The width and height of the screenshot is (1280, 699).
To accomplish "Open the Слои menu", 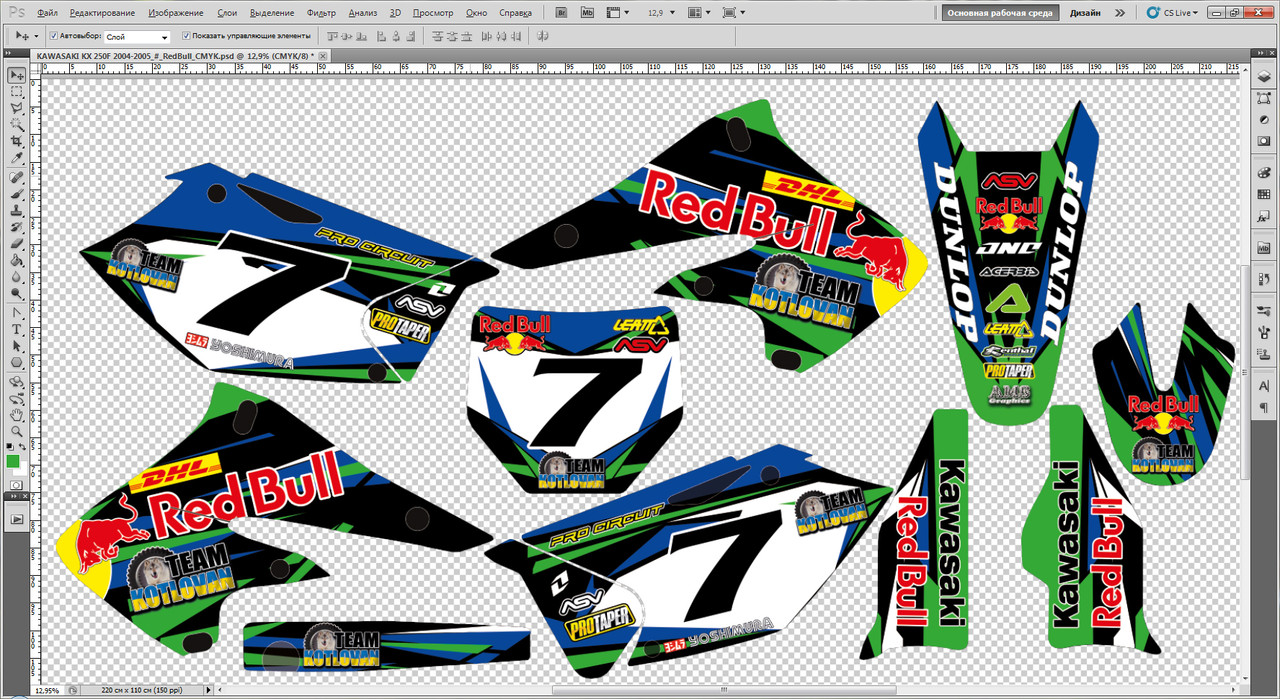I will (x=227, y=13).
